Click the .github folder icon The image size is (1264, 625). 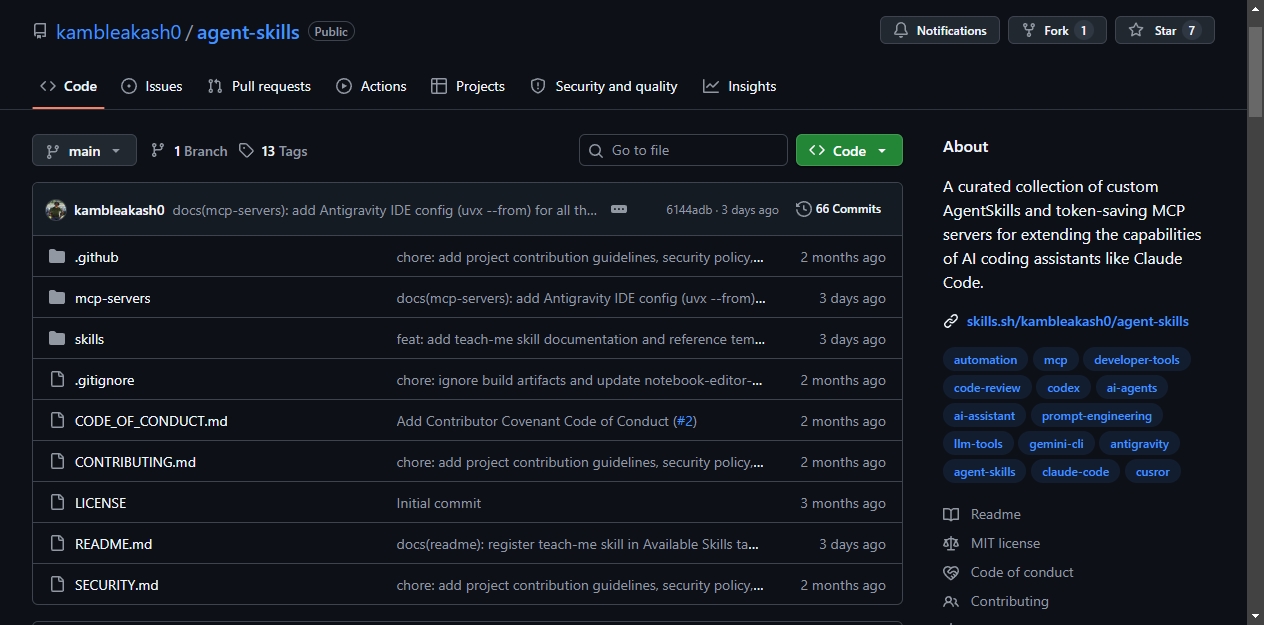pos(57,257)
